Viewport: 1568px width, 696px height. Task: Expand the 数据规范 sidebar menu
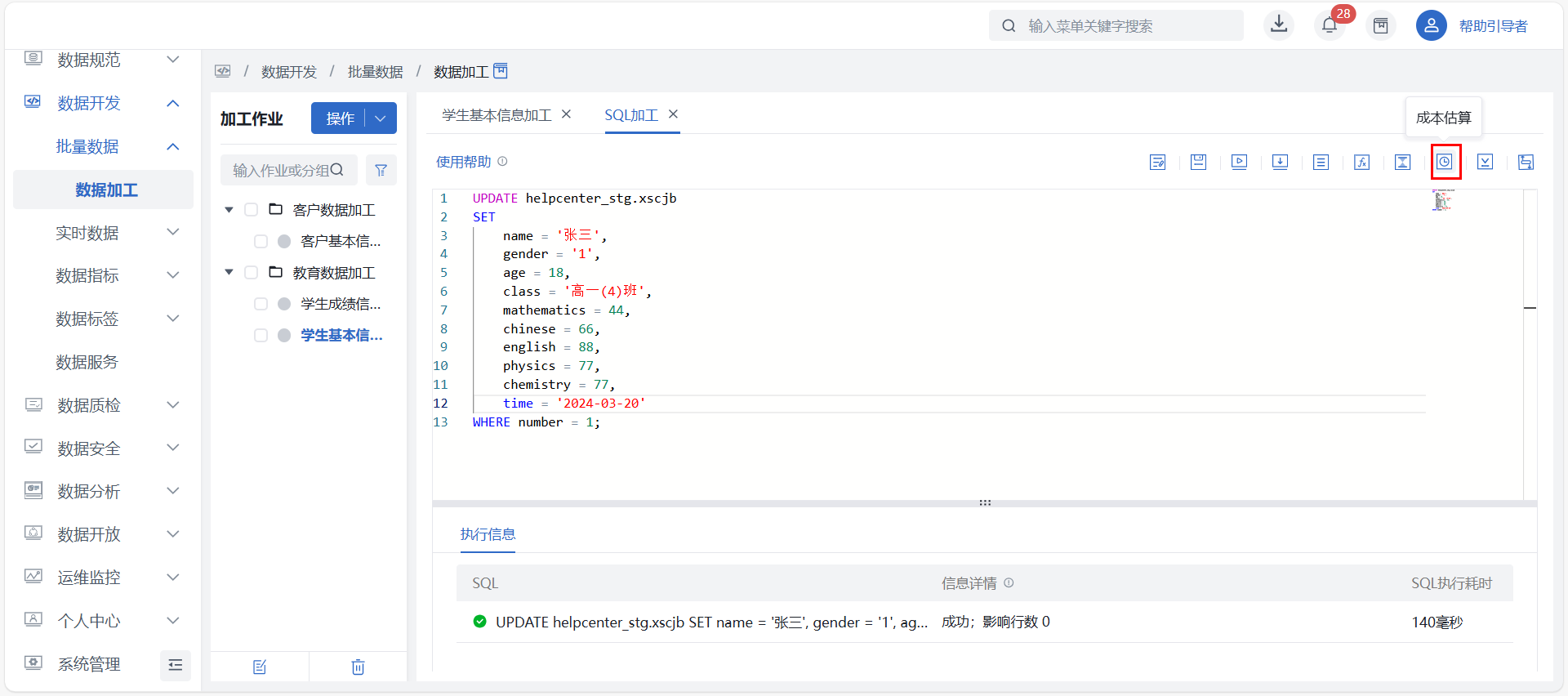point(172,60)
